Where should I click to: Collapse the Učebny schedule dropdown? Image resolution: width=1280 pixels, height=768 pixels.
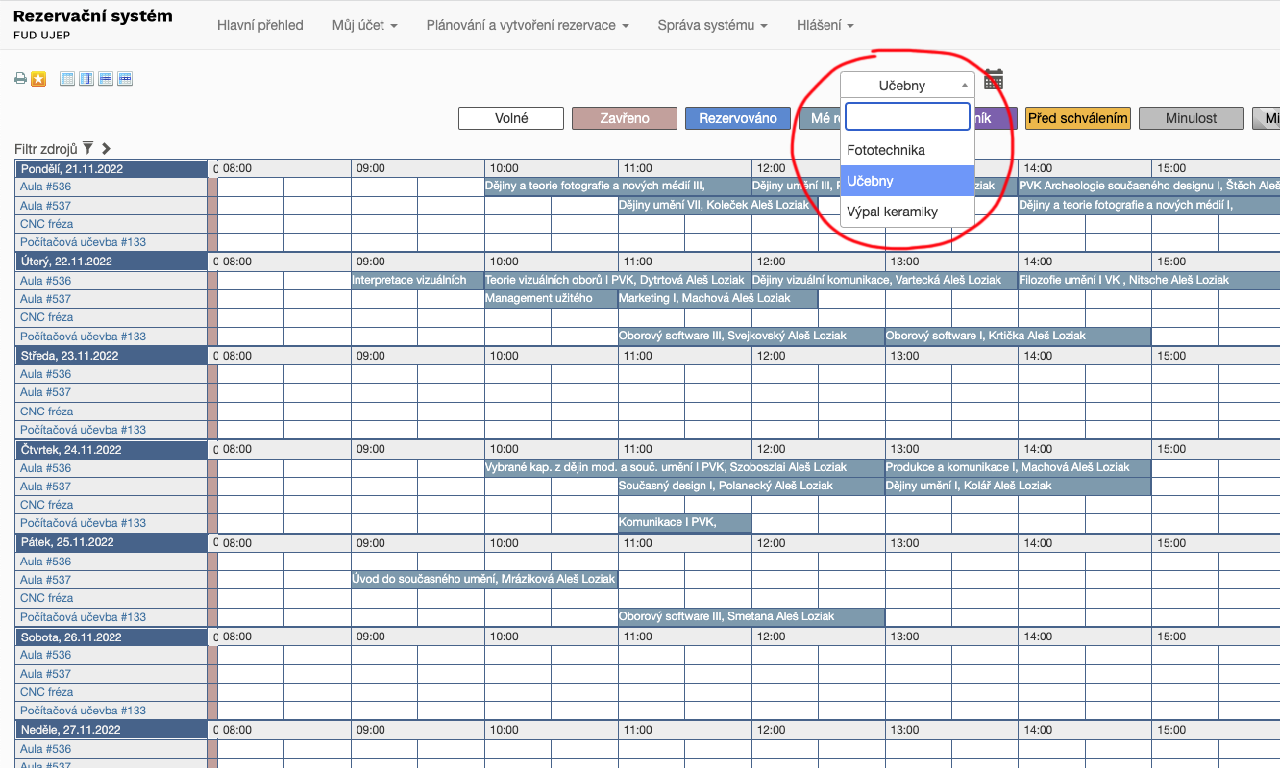pos(907,85)
